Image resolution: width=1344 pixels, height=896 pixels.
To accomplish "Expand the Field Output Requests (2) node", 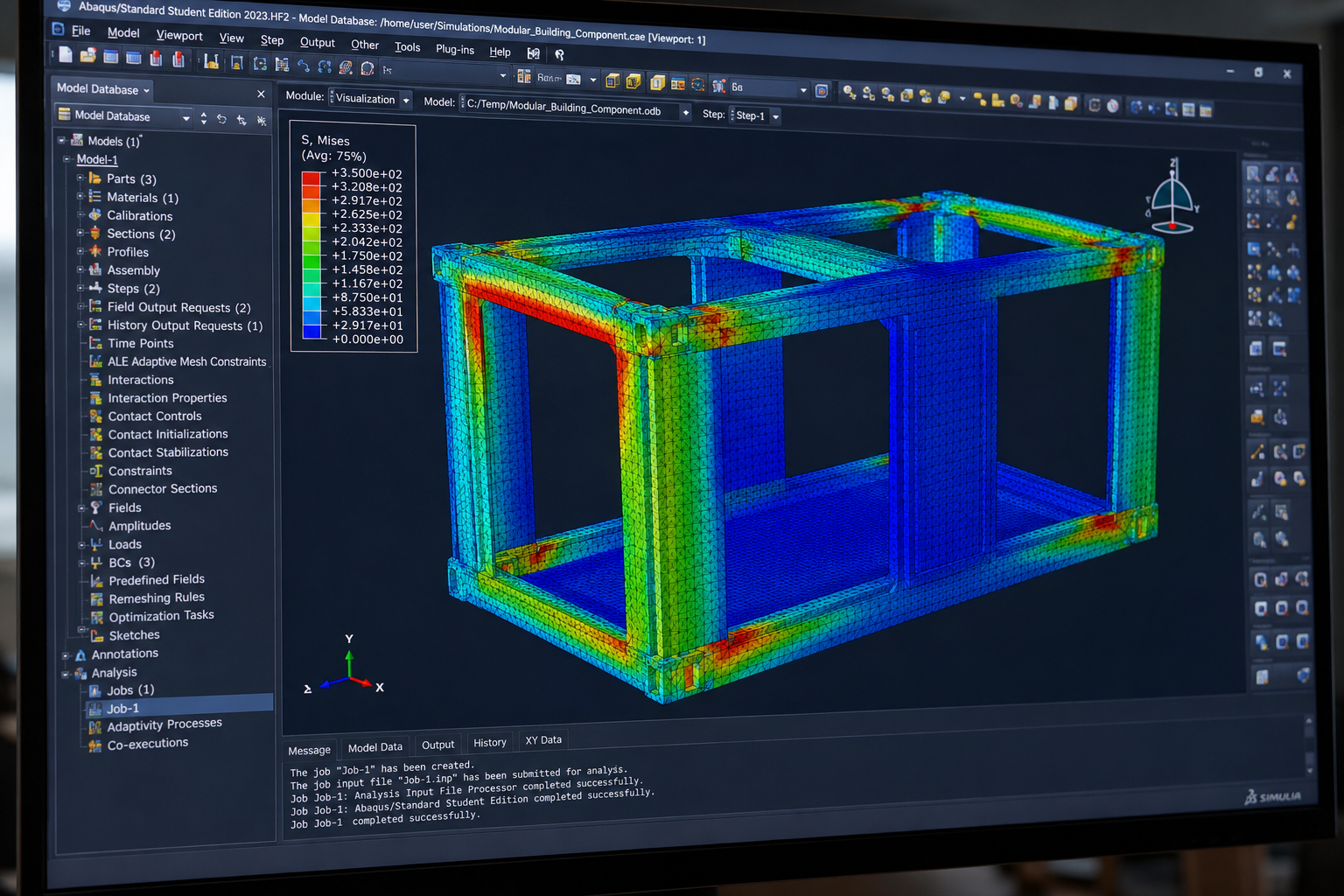I will [x=80, y=305].
